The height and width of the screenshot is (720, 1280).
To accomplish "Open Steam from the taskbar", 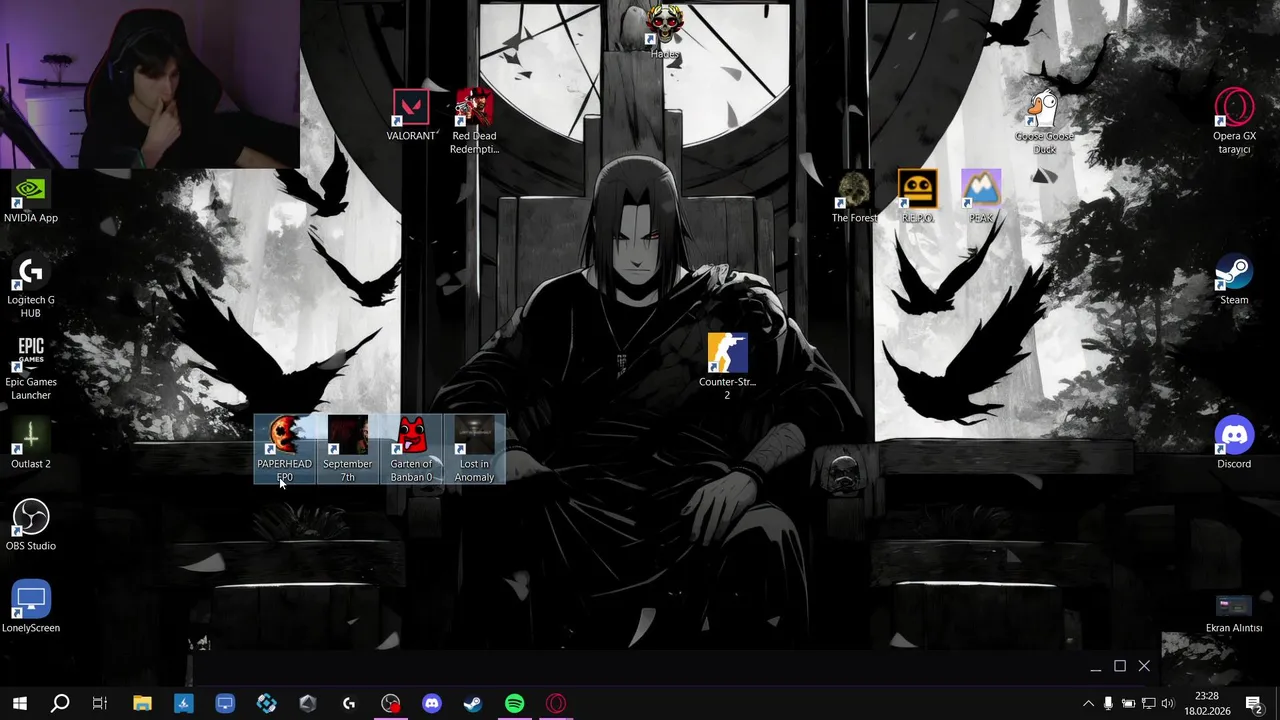I will [x=473, y=704].
